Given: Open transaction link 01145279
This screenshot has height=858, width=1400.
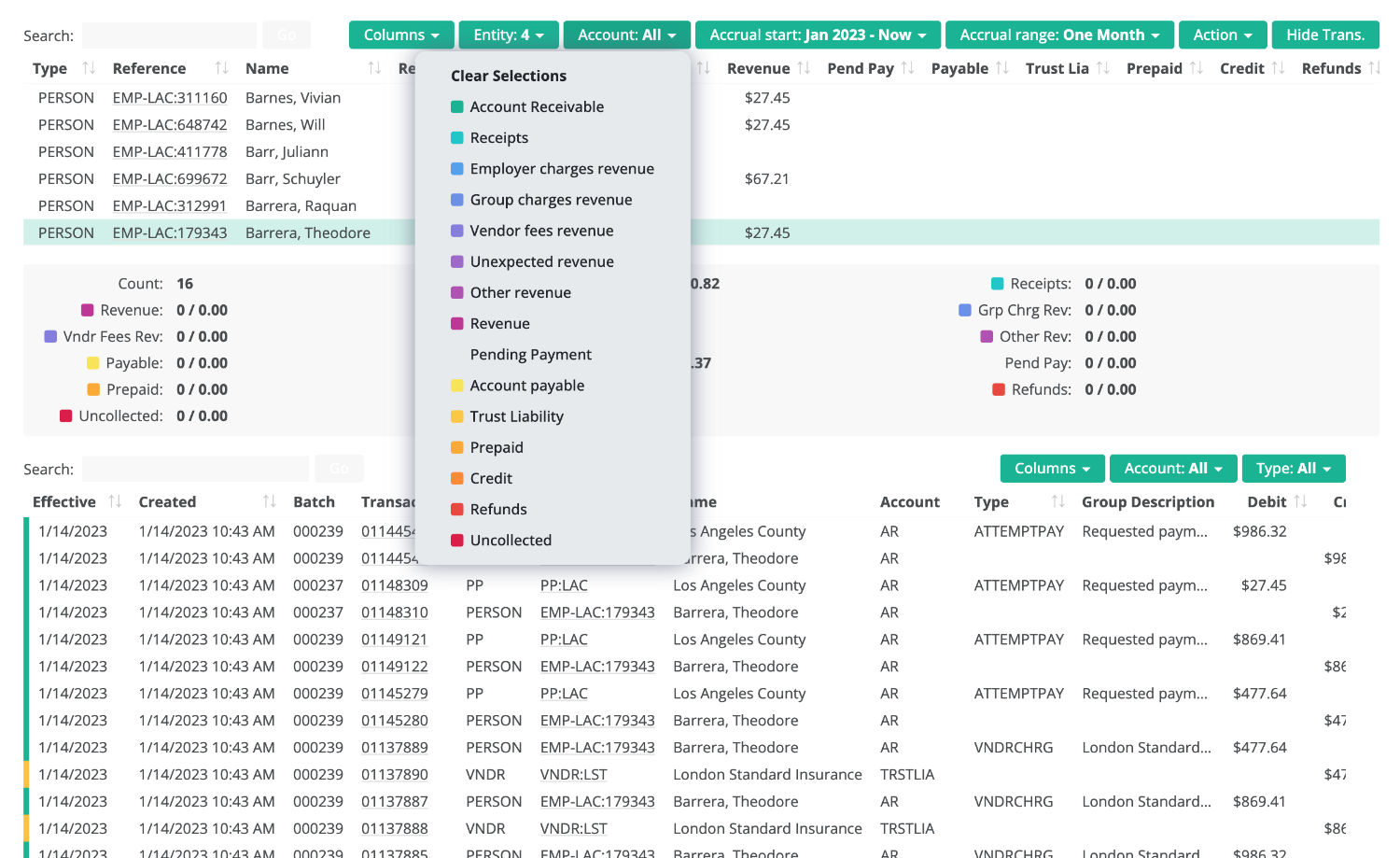Looking at the screenshot, I should (395, 694).
